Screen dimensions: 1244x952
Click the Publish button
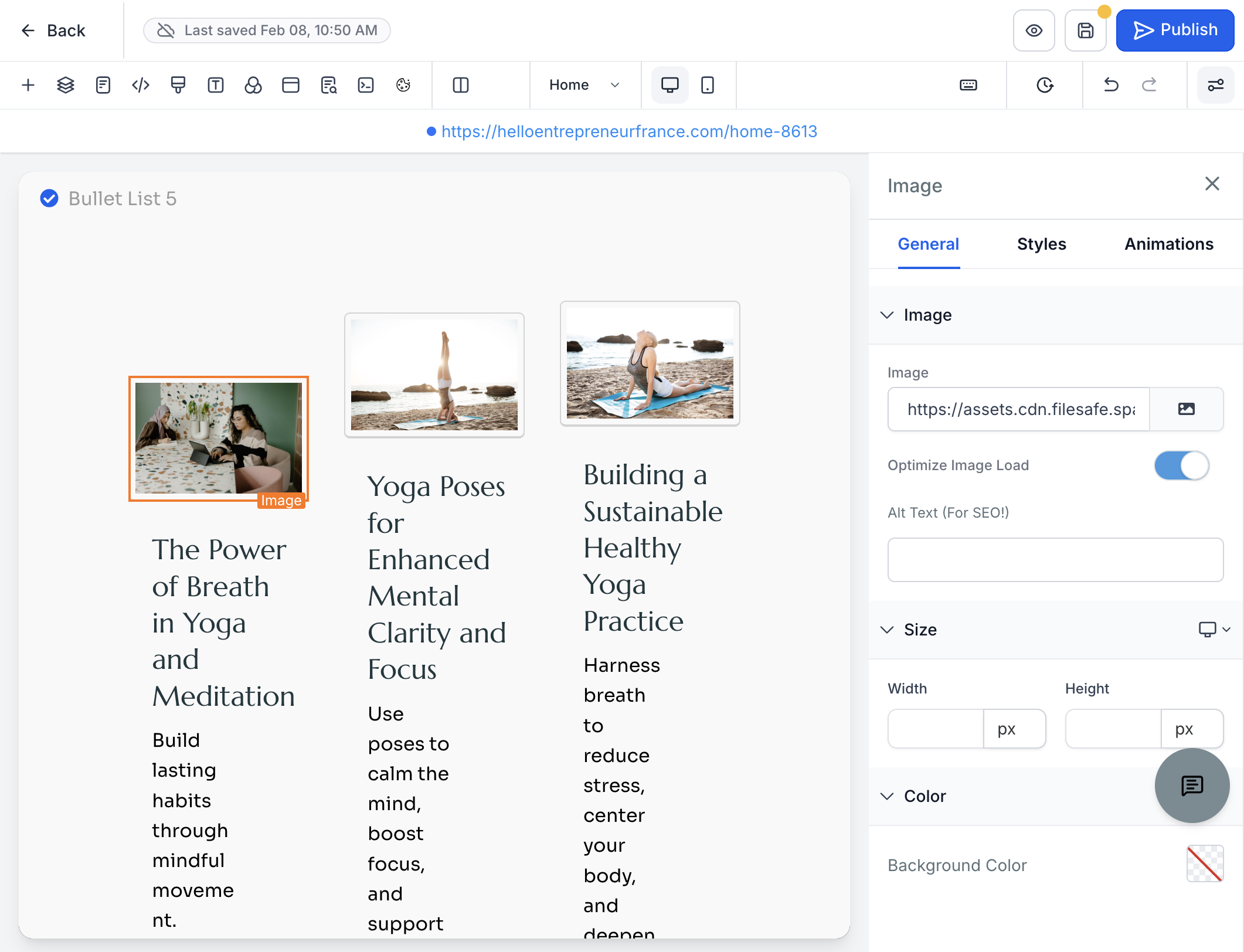tap(1175, 30)
